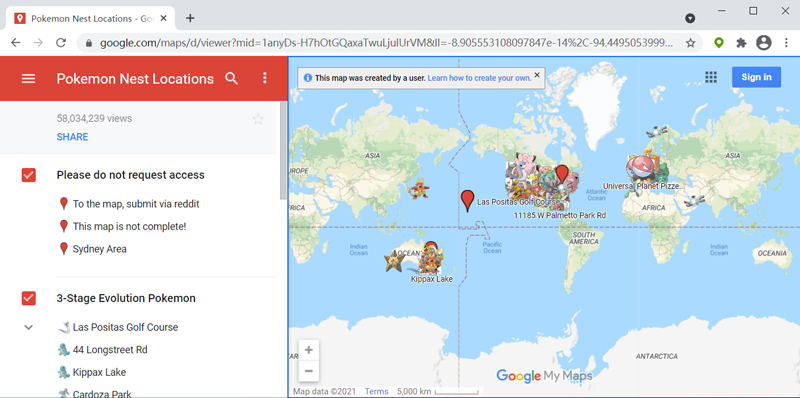Open the Extensions puzzle-piece menu
The height and width of the screenshot is (398, 800).
point(741,43)
